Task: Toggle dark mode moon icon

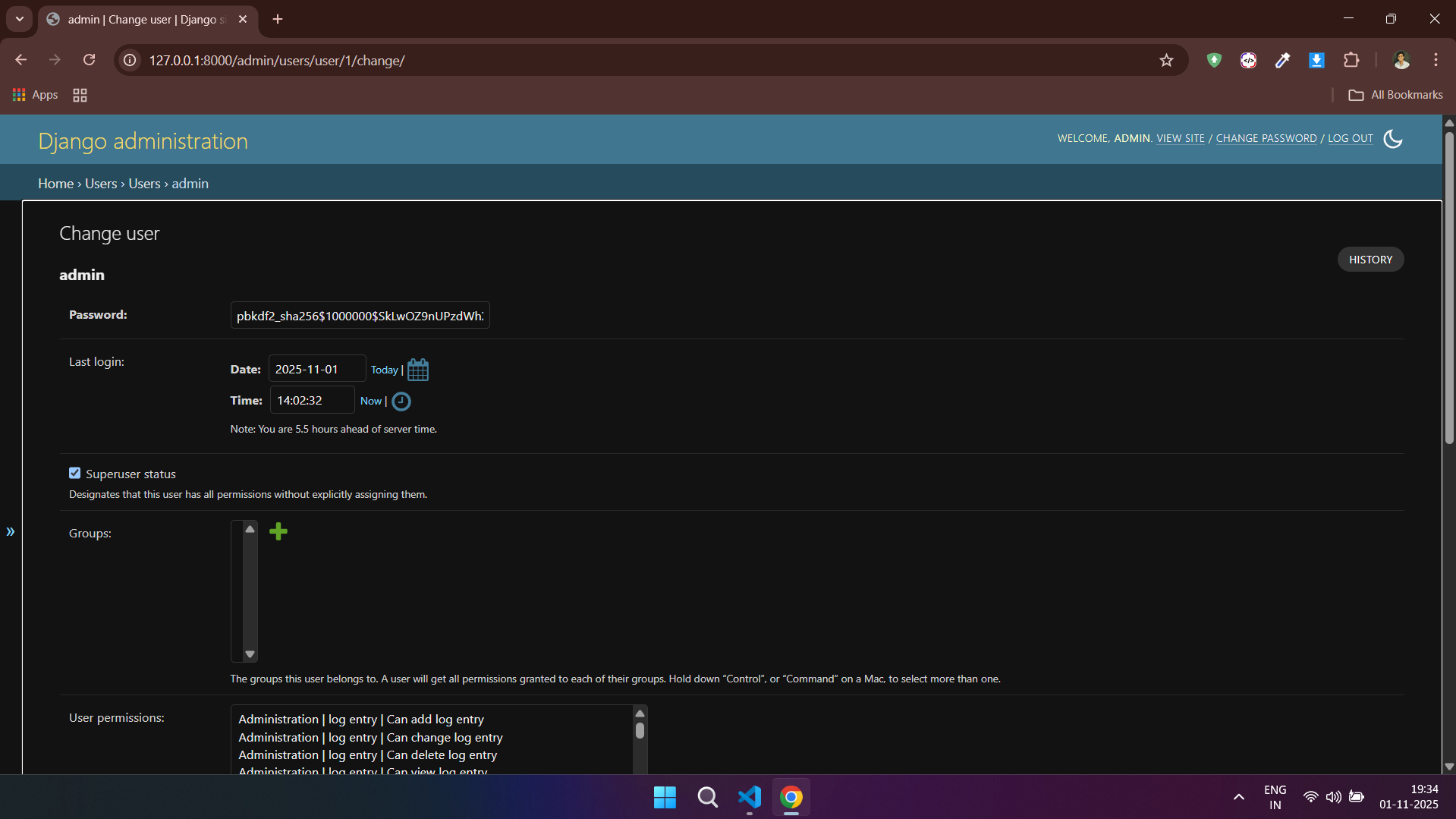Action: 1393,139
